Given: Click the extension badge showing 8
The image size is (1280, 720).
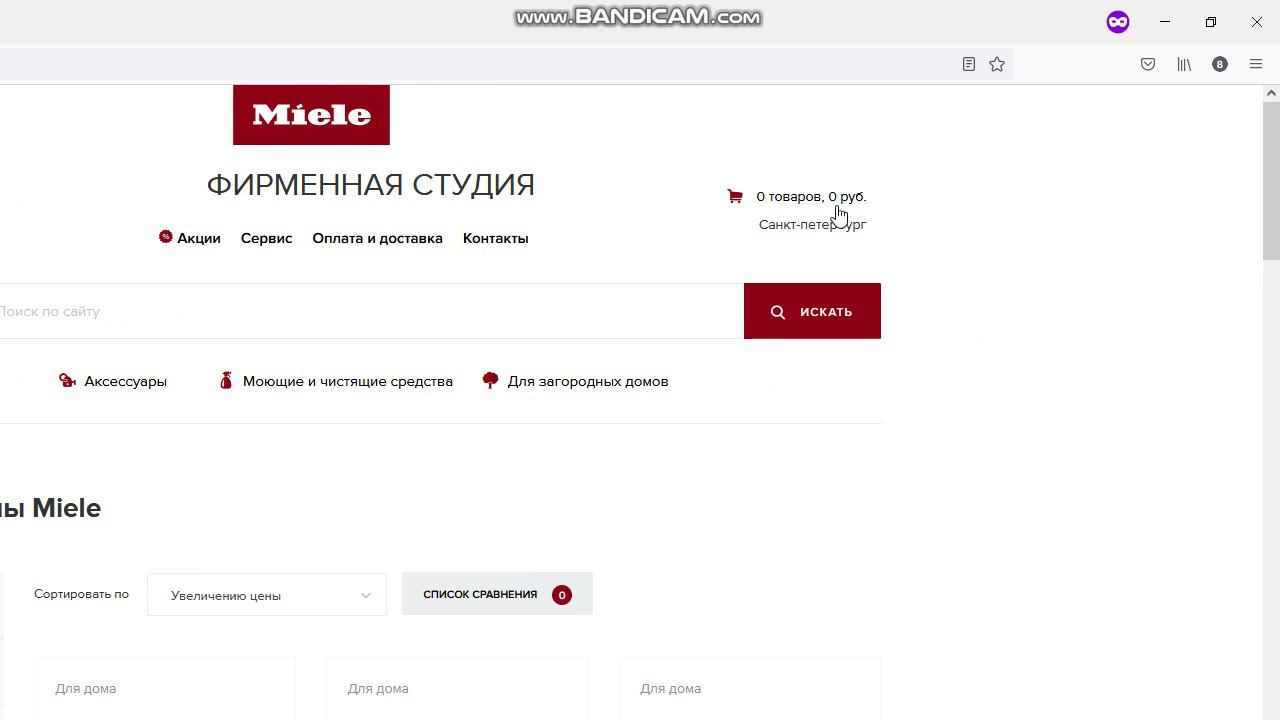Looking at the screenshot, I should point(1220,64).
